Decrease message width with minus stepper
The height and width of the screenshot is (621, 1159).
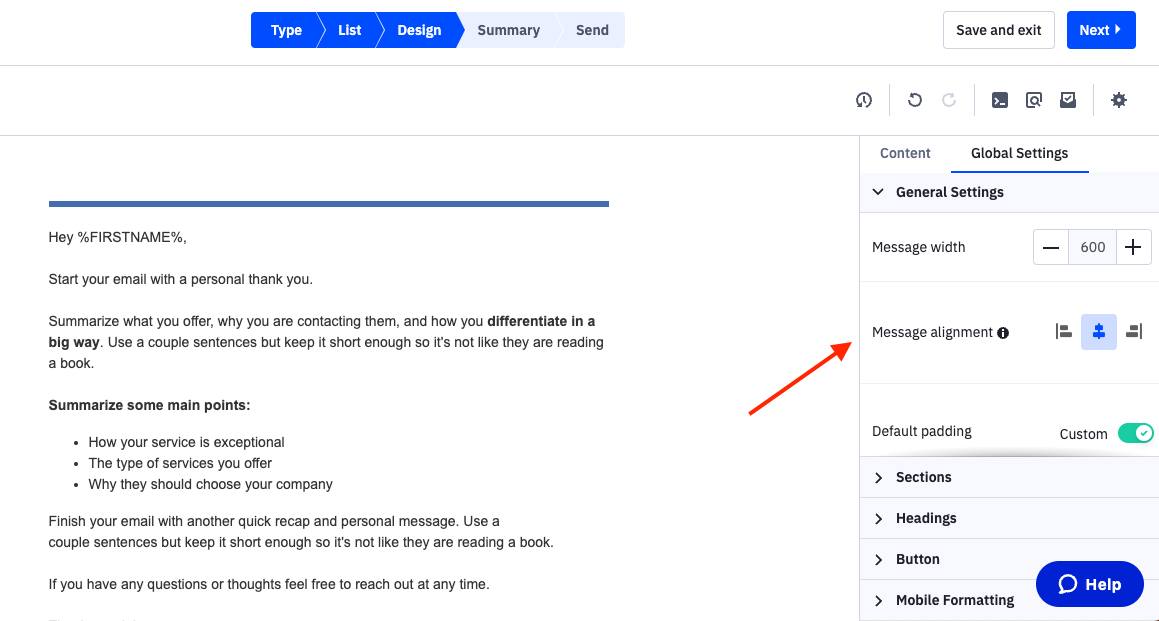click(x=1051, y=247)
